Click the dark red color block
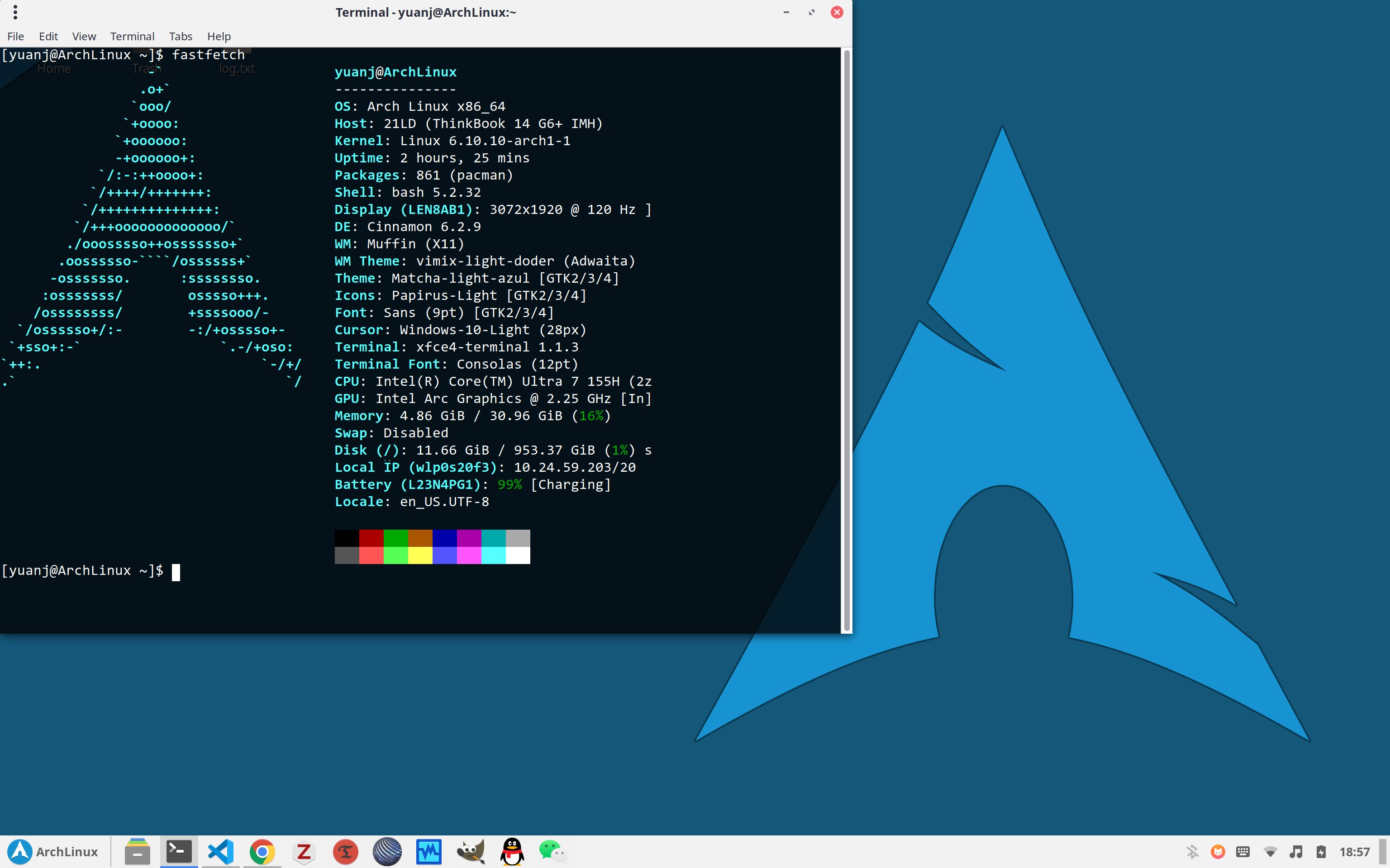1390x868 pixels. point(371,538)
